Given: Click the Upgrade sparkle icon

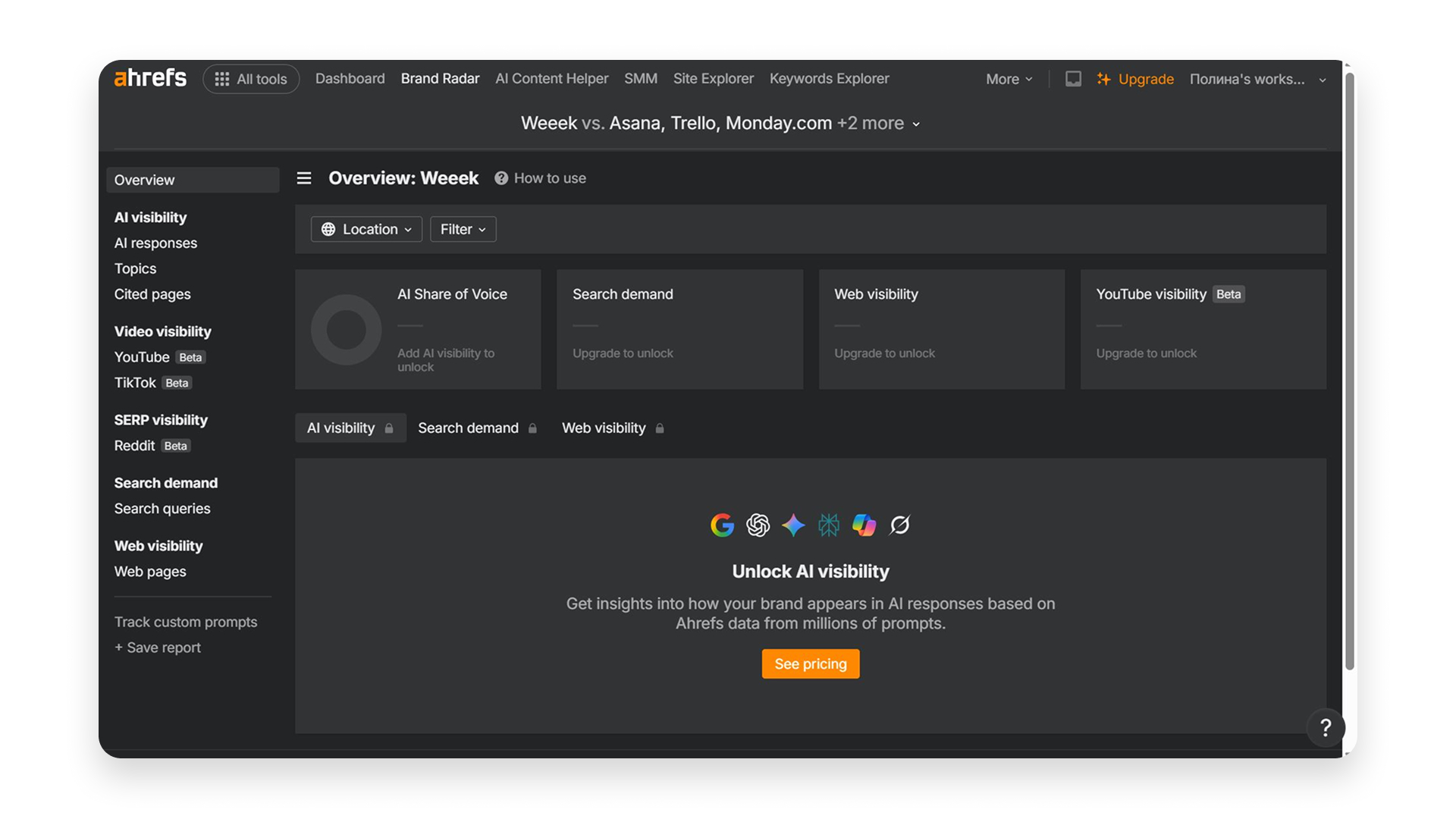Looking at the screenshot, I should (x=1103, y=79).
